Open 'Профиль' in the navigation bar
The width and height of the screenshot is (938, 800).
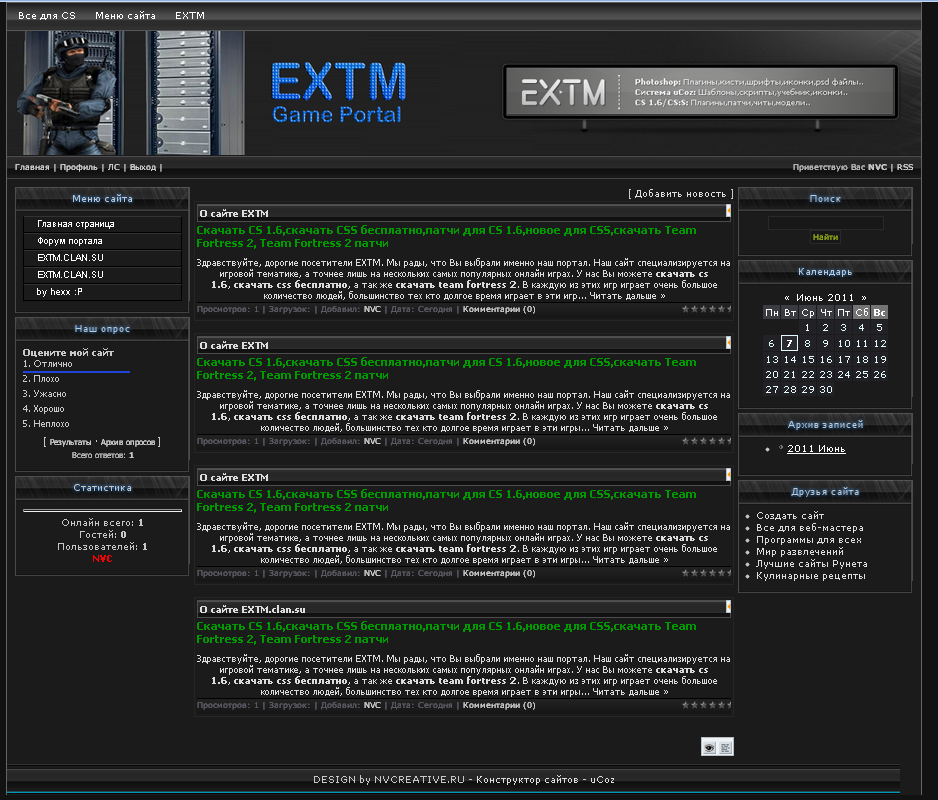(78, 167)
